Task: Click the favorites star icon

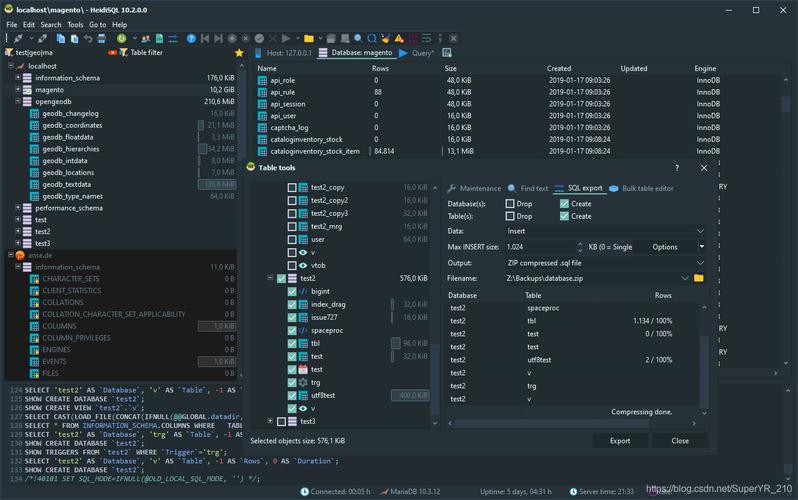Action: pyautogui.click(x=239, y=52)
